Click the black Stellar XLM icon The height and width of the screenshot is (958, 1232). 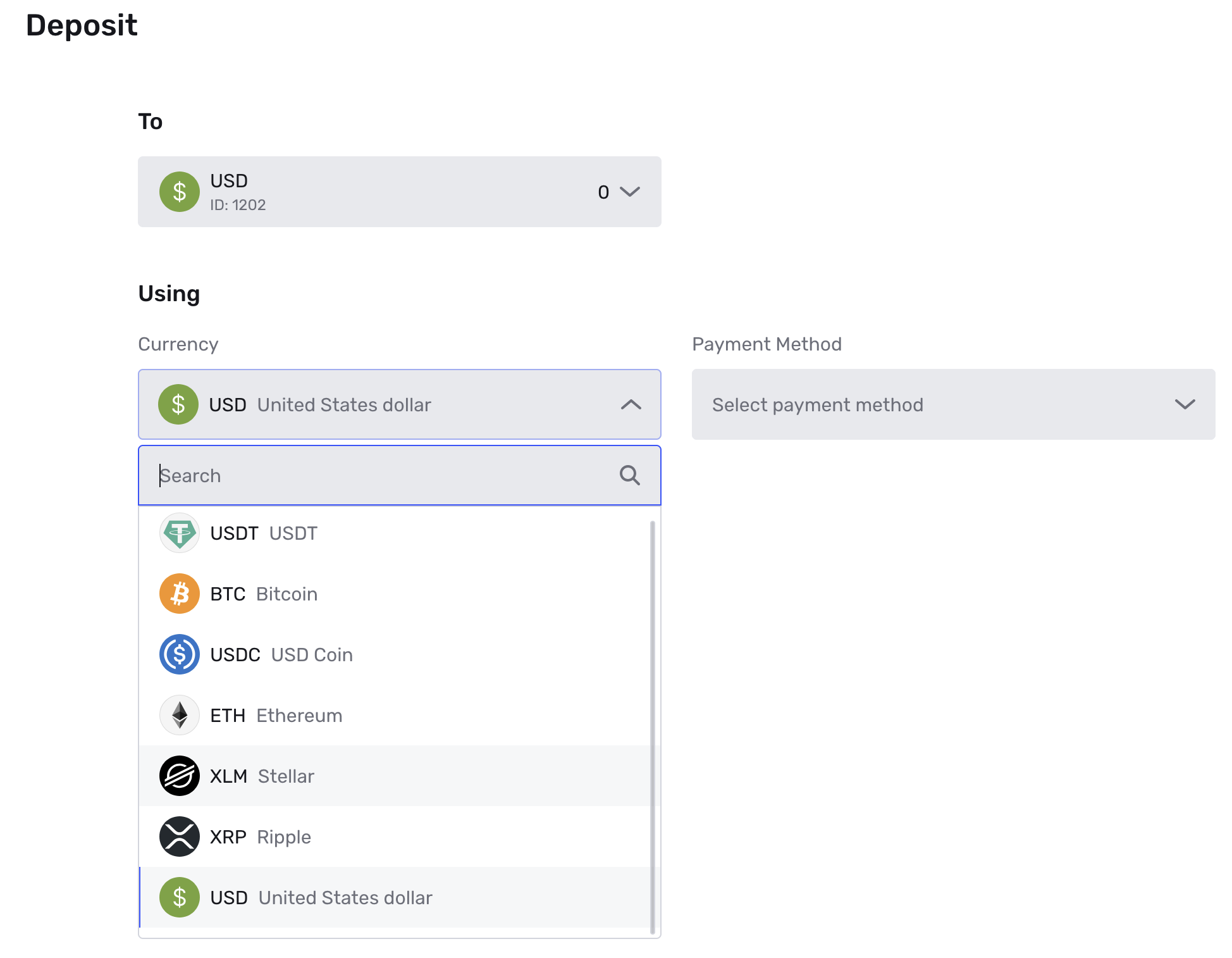pyautogui.click(x=180, y=776)
